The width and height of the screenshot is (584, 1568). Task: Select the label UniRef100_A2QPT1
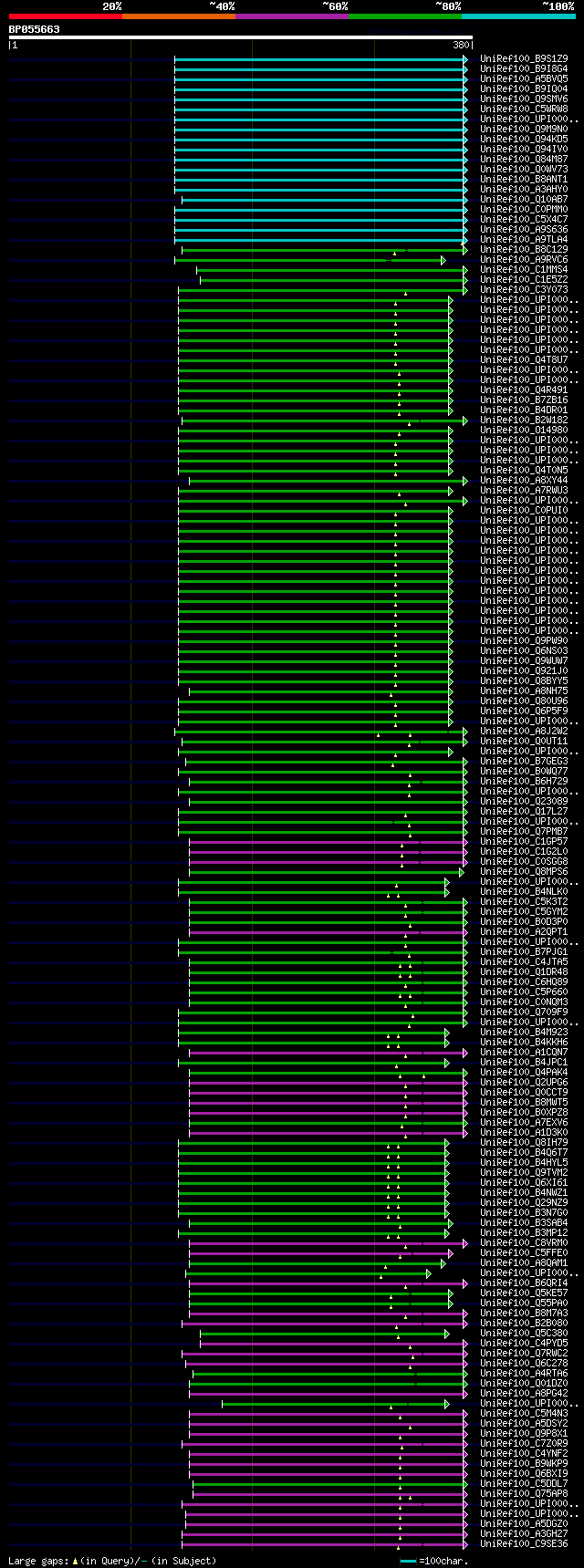(524, 931)
